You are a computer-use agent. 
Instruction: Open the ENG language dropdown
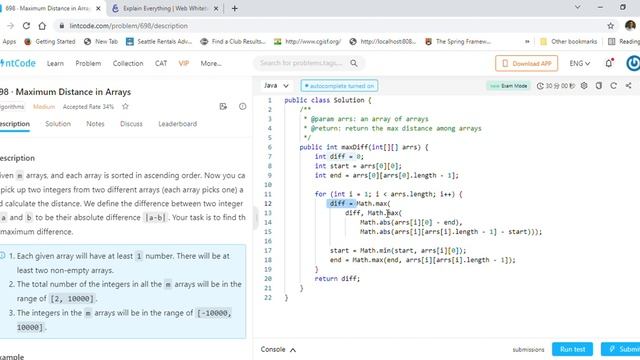pos(580,63)
